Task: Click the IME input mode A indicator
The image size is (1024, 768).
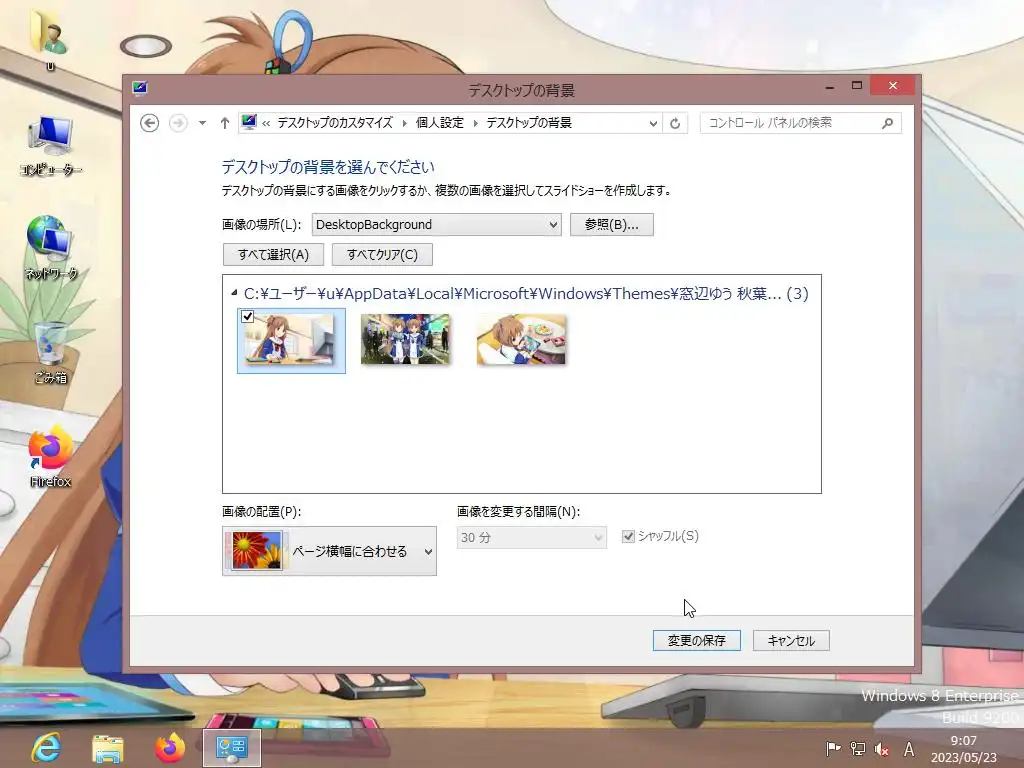Action: click(908, 749)
